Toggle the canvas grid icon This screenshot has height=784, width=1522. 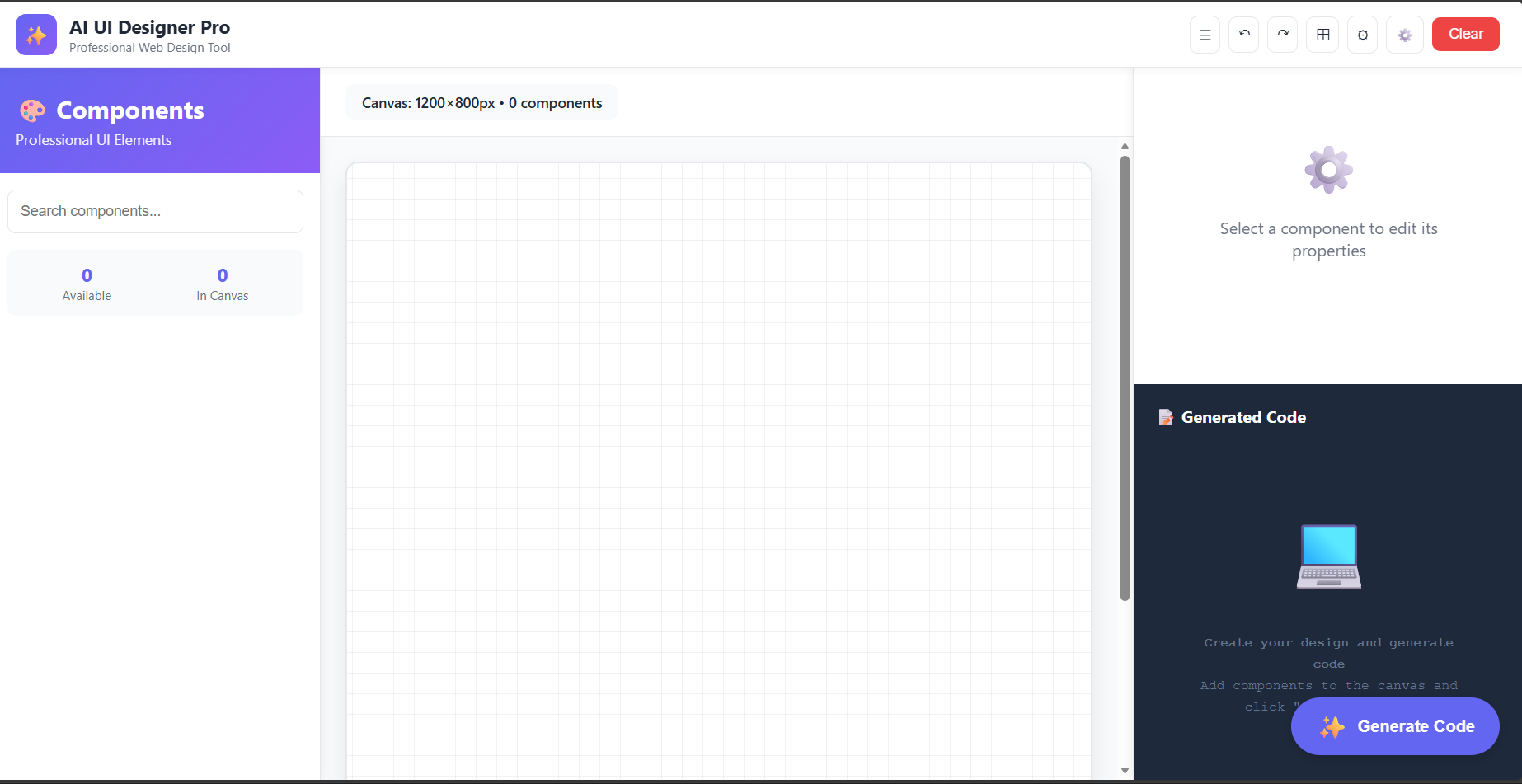pyautogui.click(x=1322, y=35)
